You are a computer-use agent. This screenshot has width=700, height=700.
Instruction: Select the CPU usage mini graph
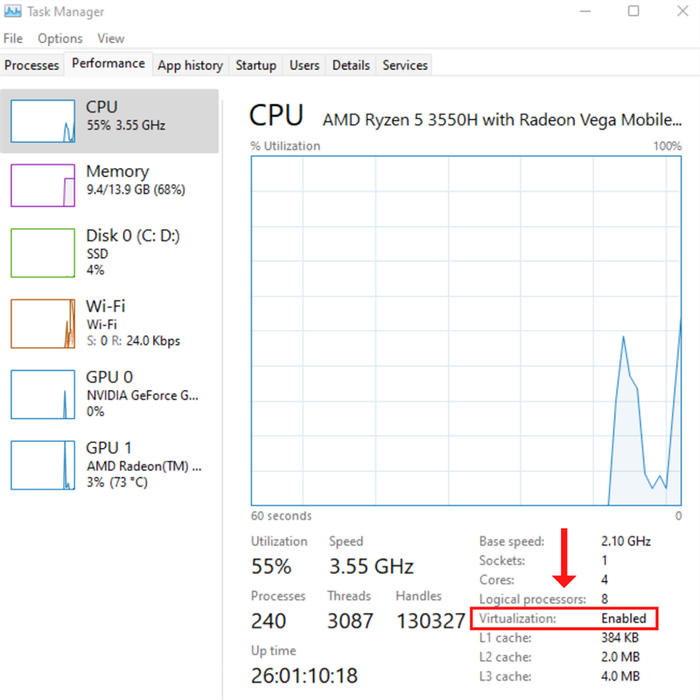point(43,121)
